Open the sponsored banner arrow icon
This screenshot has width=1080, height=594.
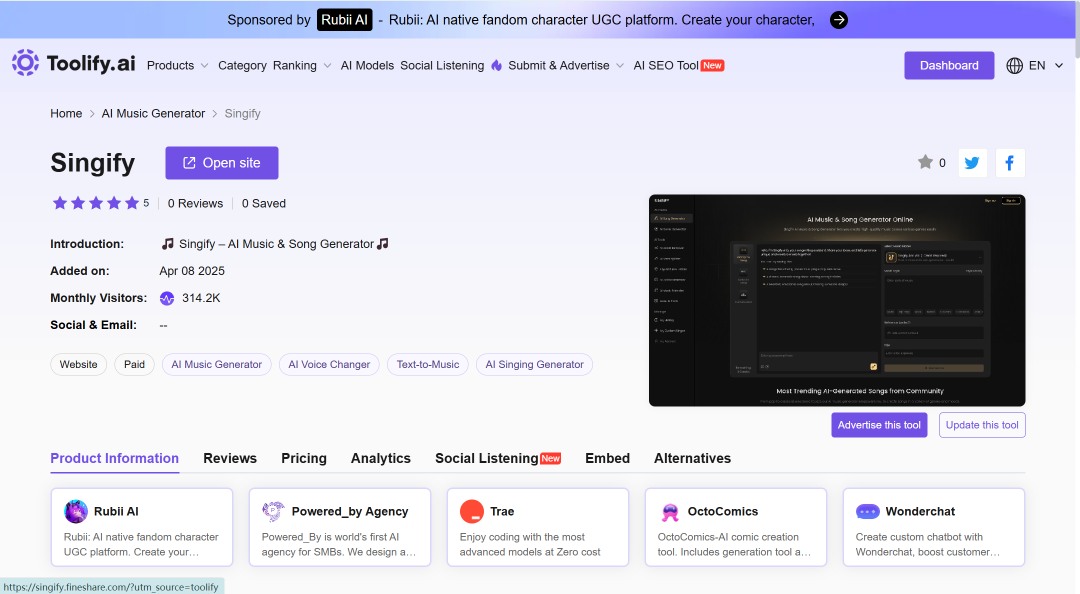point(838,20)
